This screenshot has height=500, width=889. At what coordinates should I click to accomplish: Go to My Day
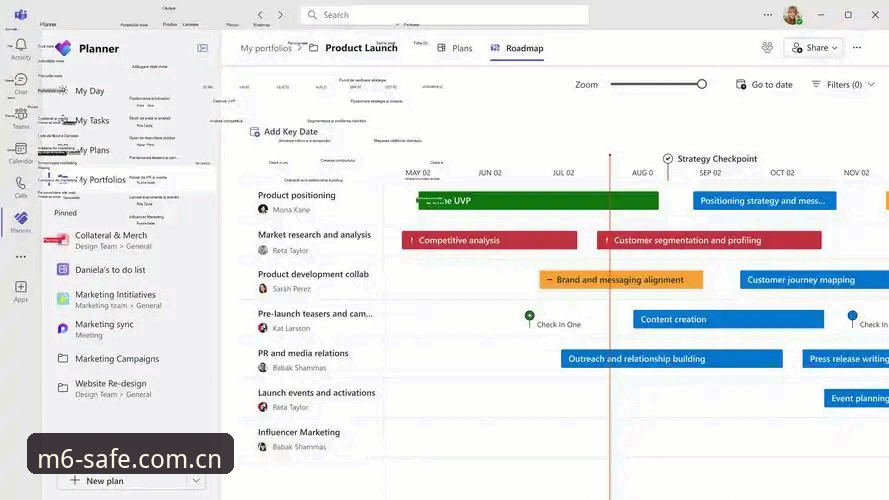90,91
